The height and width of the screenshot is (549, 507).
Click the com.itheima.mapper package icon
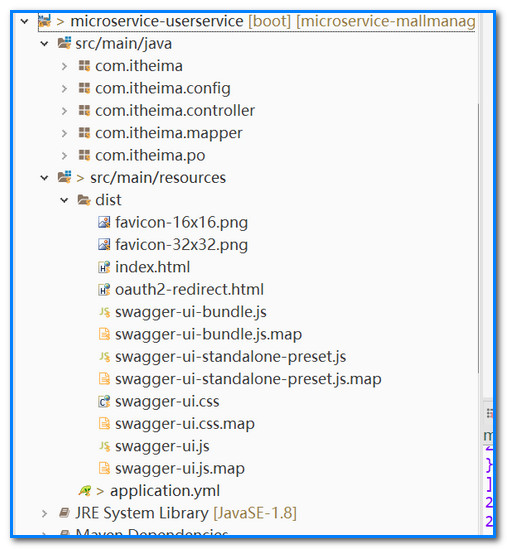(84, 133)
